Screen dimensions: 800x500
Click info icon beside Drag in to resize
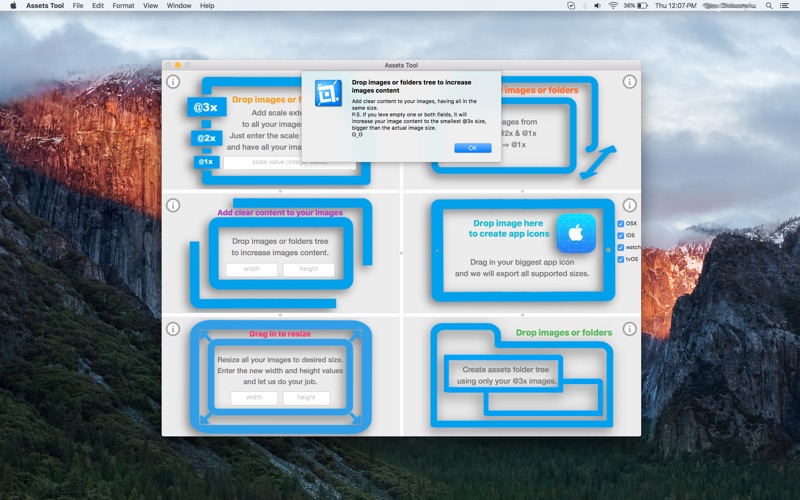(x=173, y=329)
